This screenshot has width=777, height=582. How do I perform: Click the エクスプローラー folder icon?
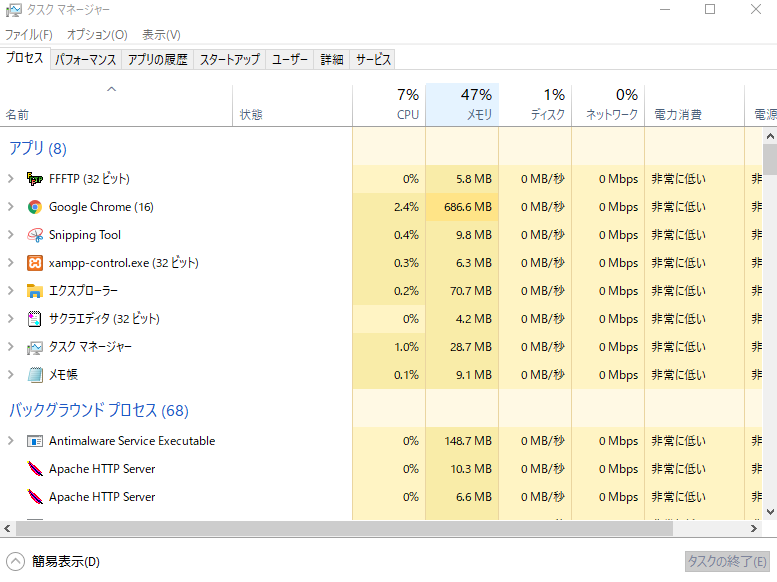pos(35,291)
